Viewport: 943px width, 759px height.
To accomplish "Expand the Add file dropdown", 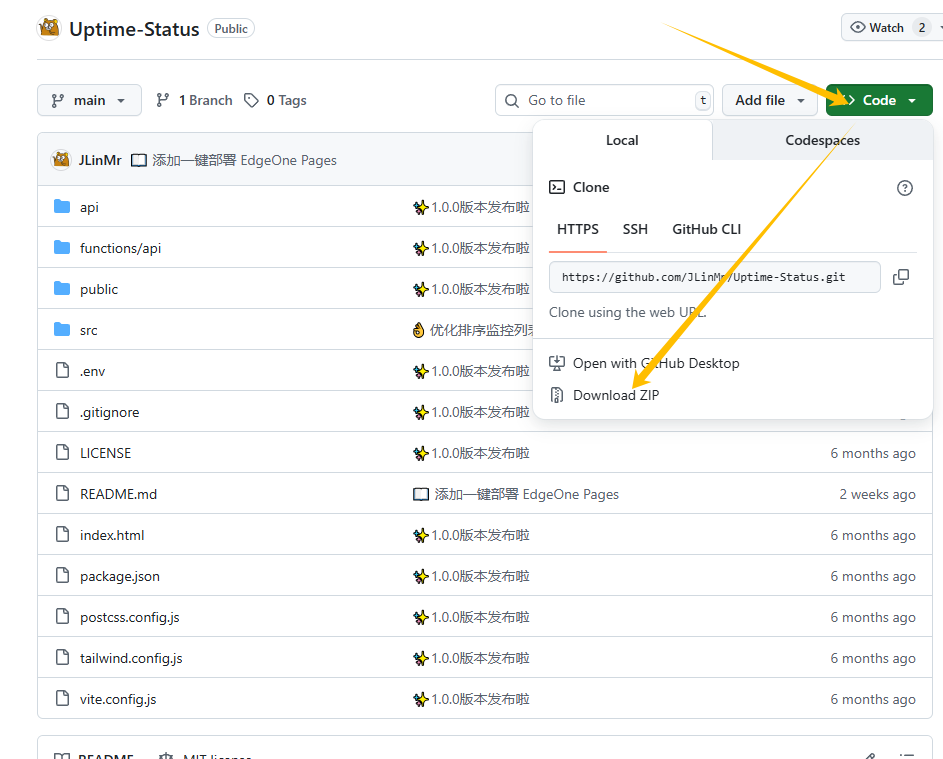I will point(769,100).
